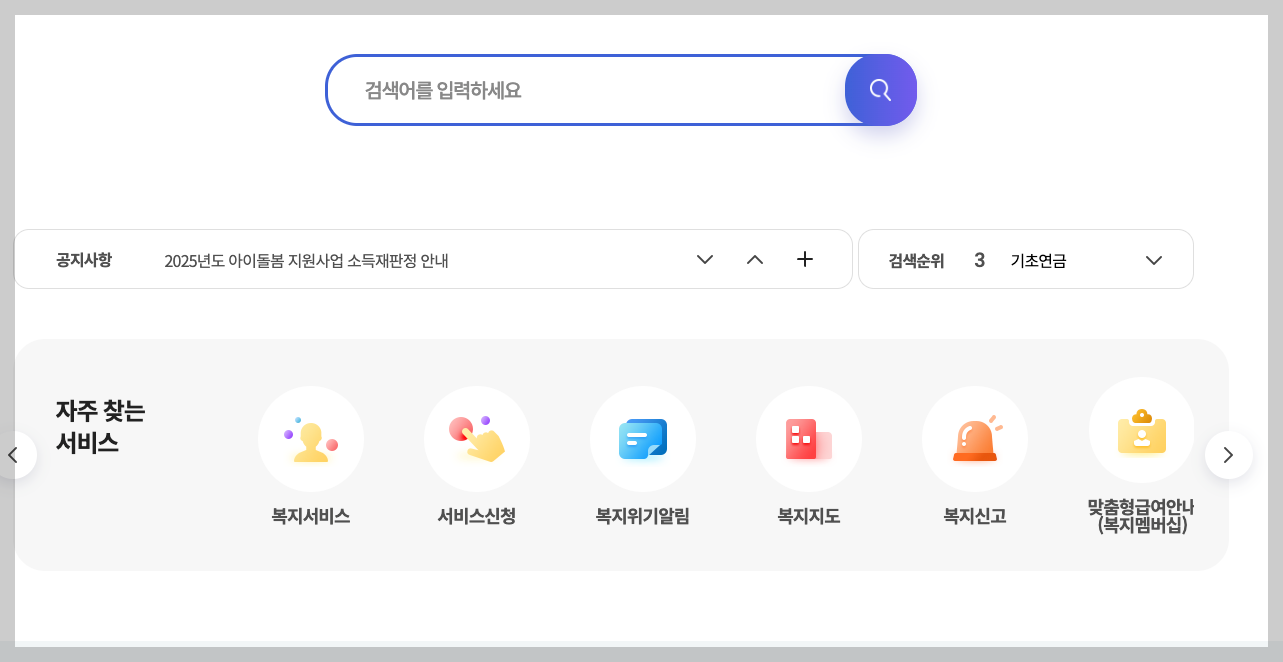Open the 복지신고 (Welfare Report) siren icon
Screen dimensions: 1283x662
975,439
